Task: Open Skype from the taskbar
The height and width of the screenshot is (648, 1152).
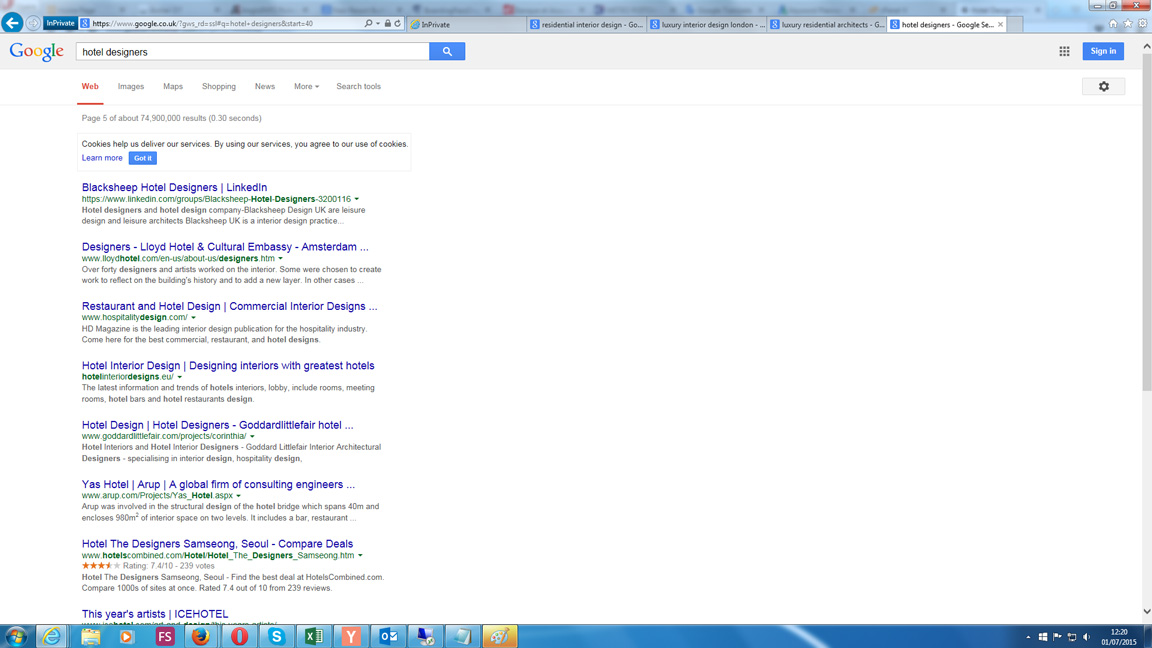Action: [276, 636]
